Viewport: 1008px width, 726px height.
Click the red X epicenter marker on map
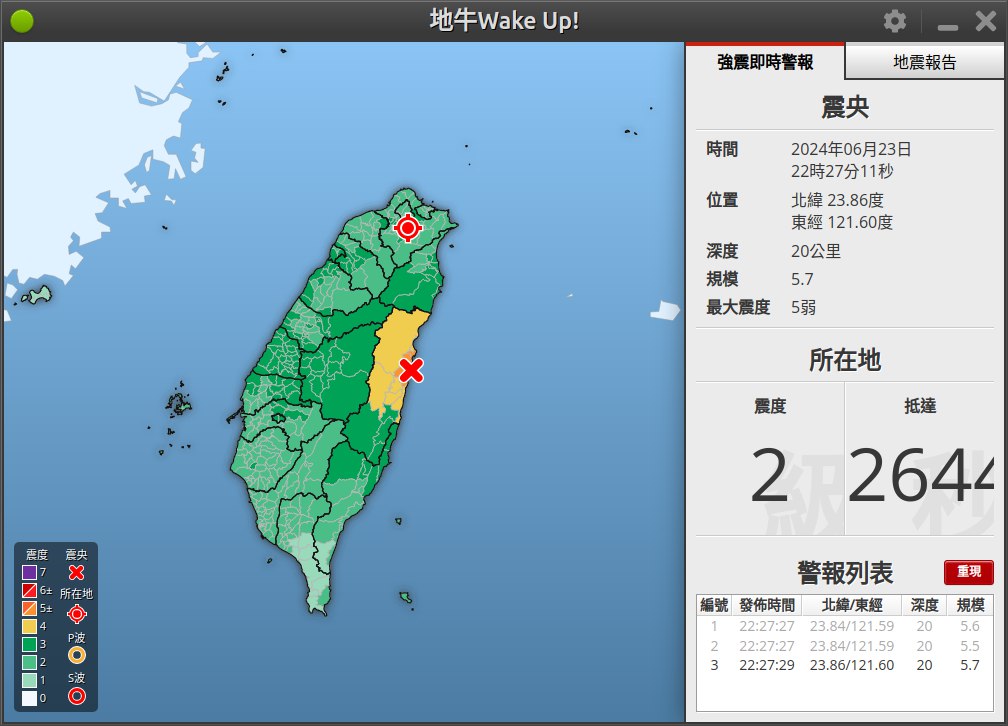point(411,371)
